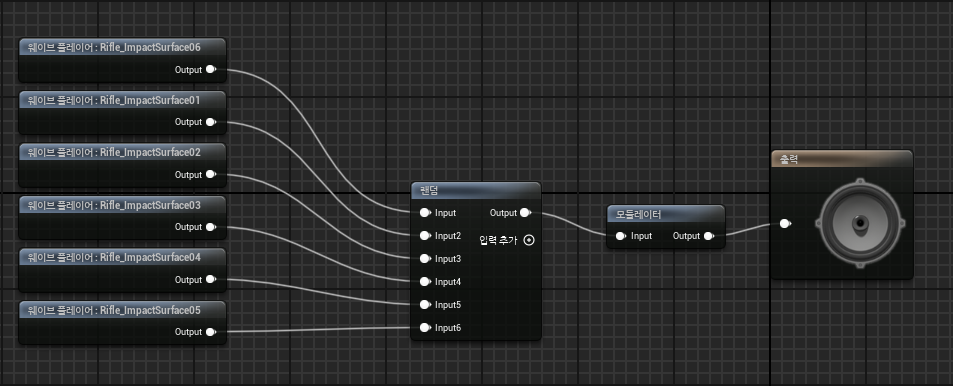
Task: Click the Output pin on the 모듈레이터 node
Action: coord(709,236)
